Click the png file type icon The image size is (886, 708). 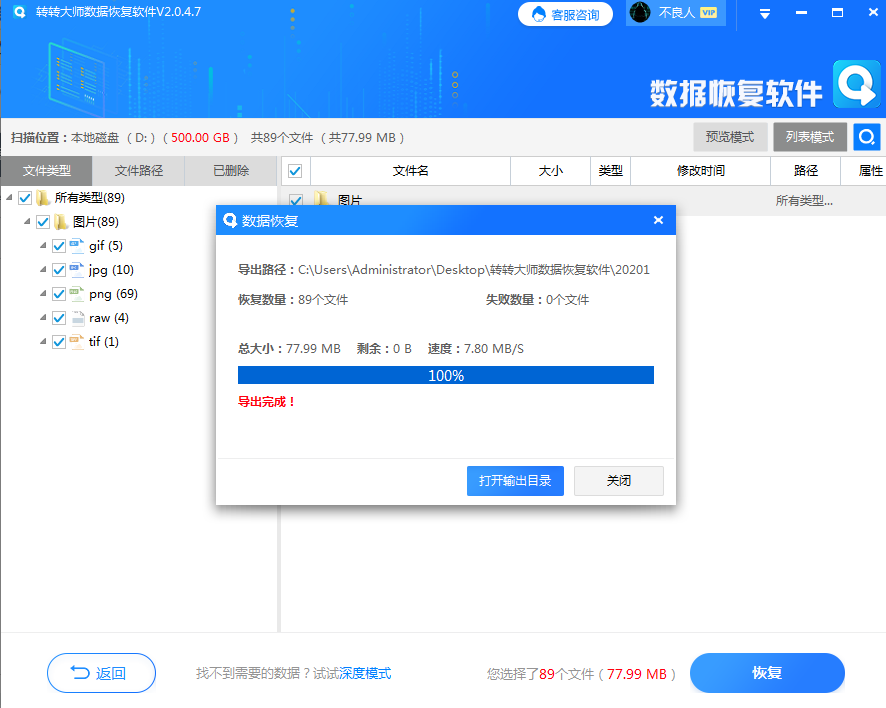[x=77, y=293]
